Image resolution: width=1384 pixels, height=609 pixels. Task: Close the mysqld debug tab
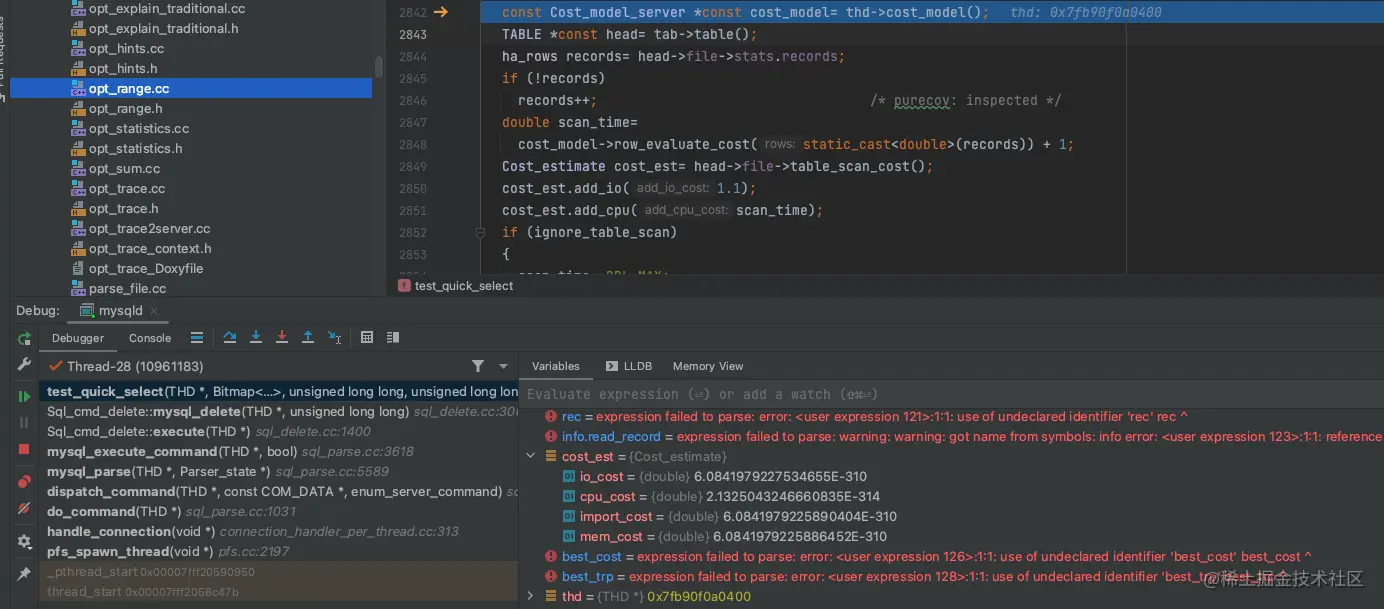pyautogui.click(x=155, y=311)
